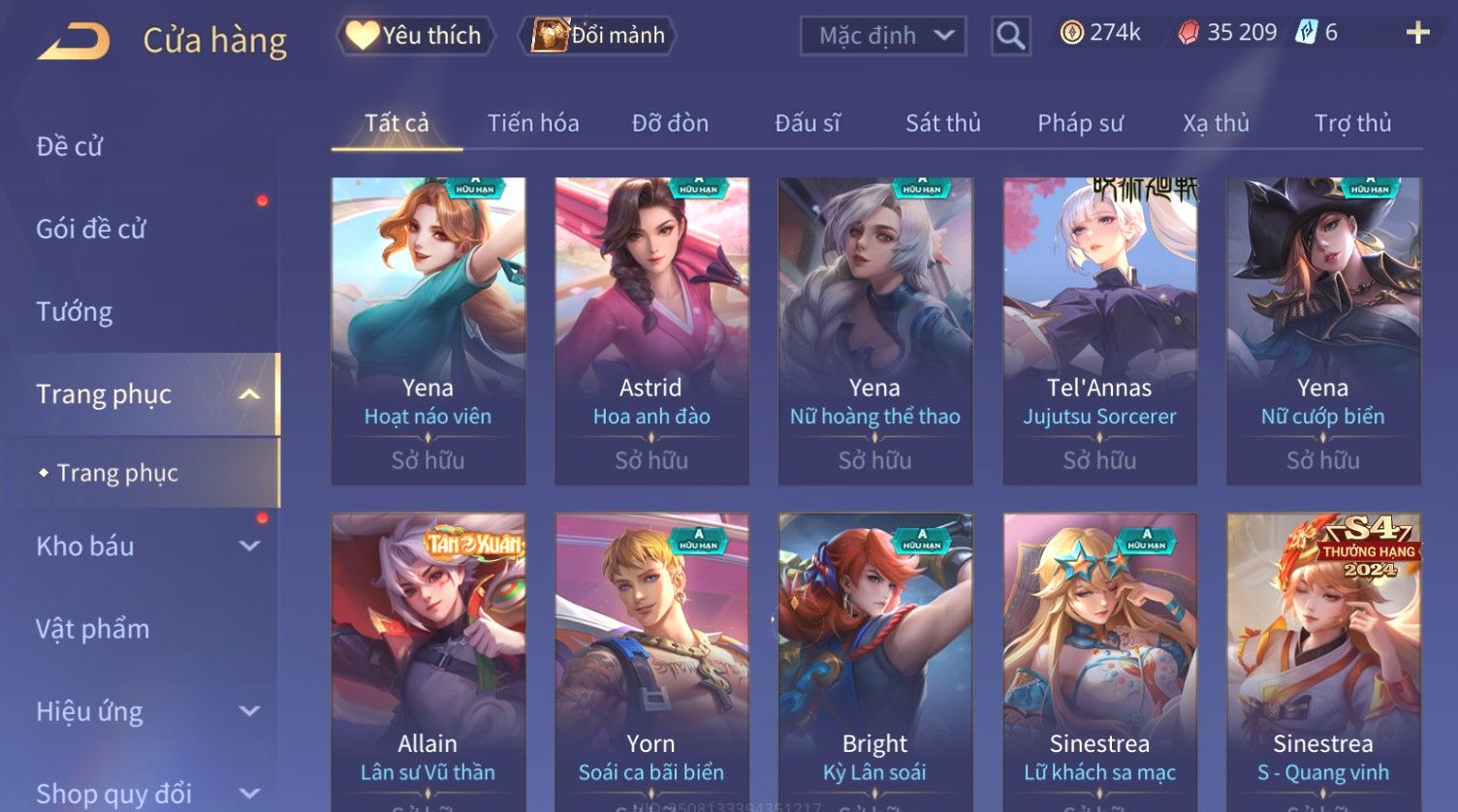
Task: Open the Mặc định sort dropdown
Action: 883,36
